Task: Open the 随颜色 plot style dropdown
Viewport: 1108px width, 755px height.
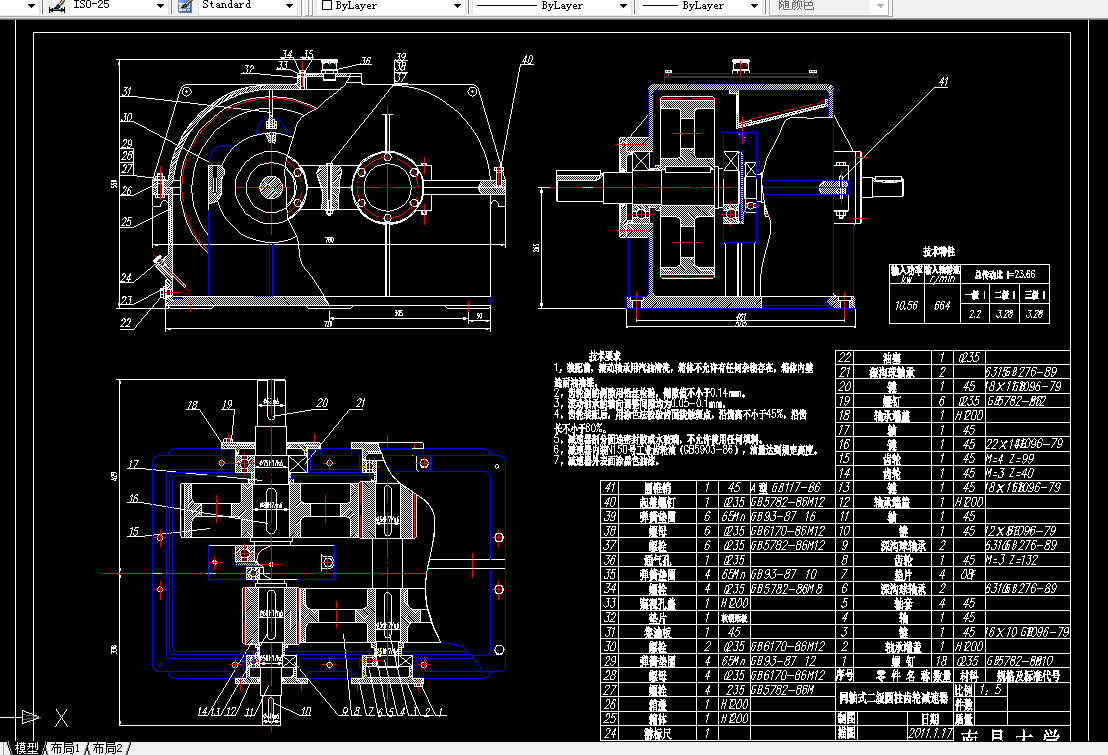Action: [880, 6]
